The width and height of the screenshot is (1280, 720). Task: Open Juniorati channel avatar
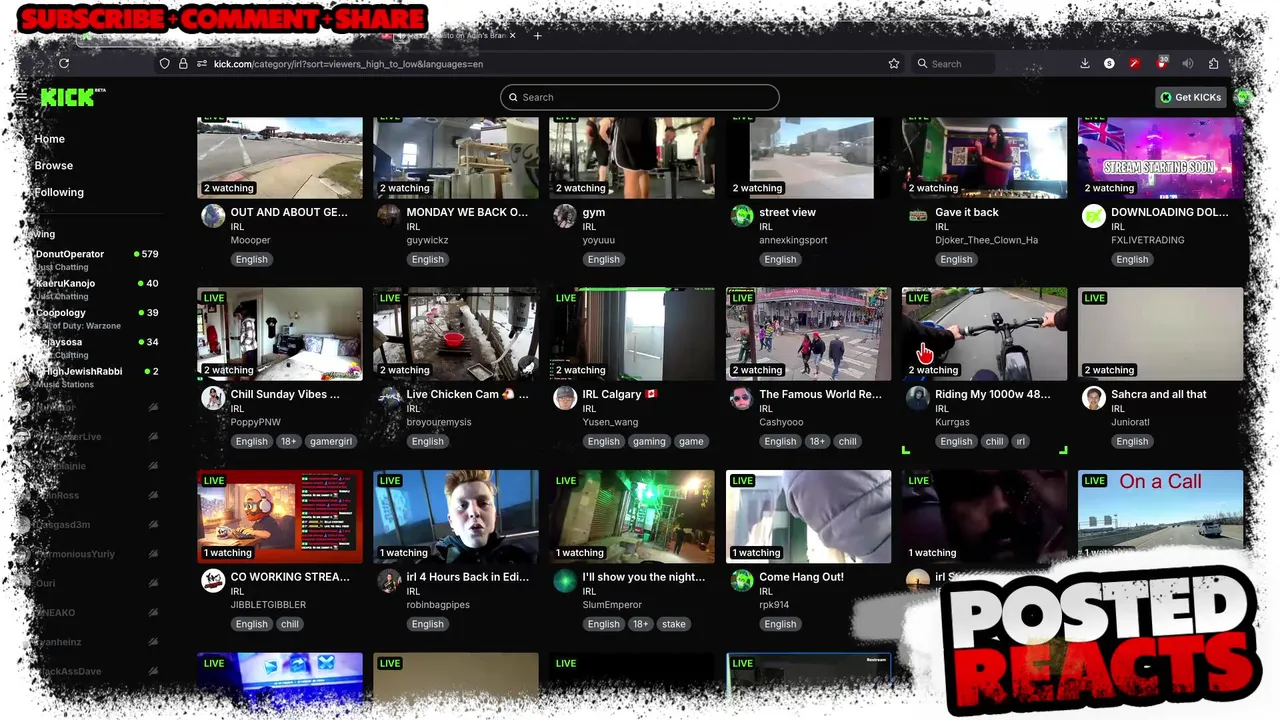[1094, 398]
